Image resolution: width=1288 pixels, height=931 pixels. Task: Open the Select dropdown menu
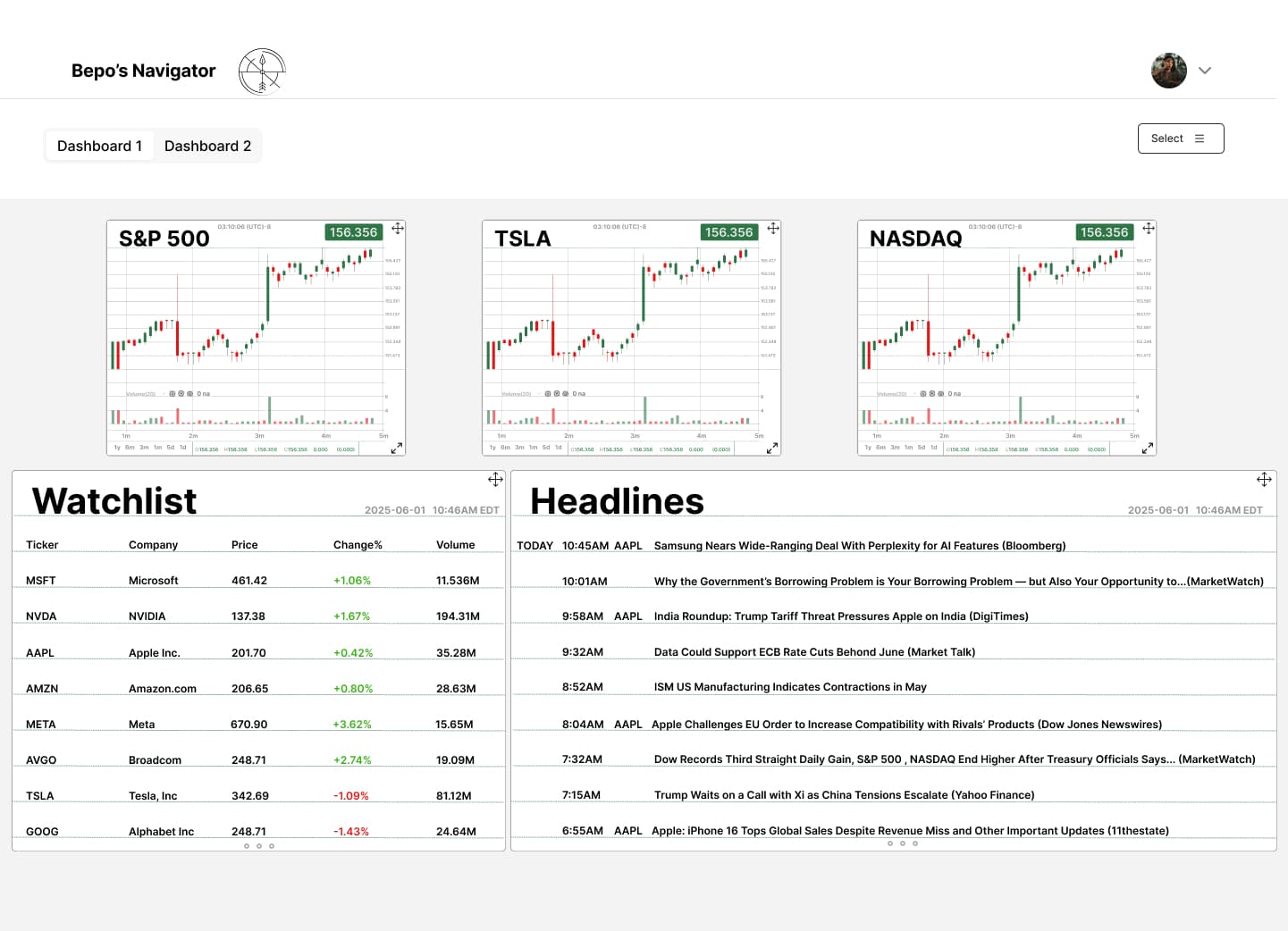point(1181,138)
